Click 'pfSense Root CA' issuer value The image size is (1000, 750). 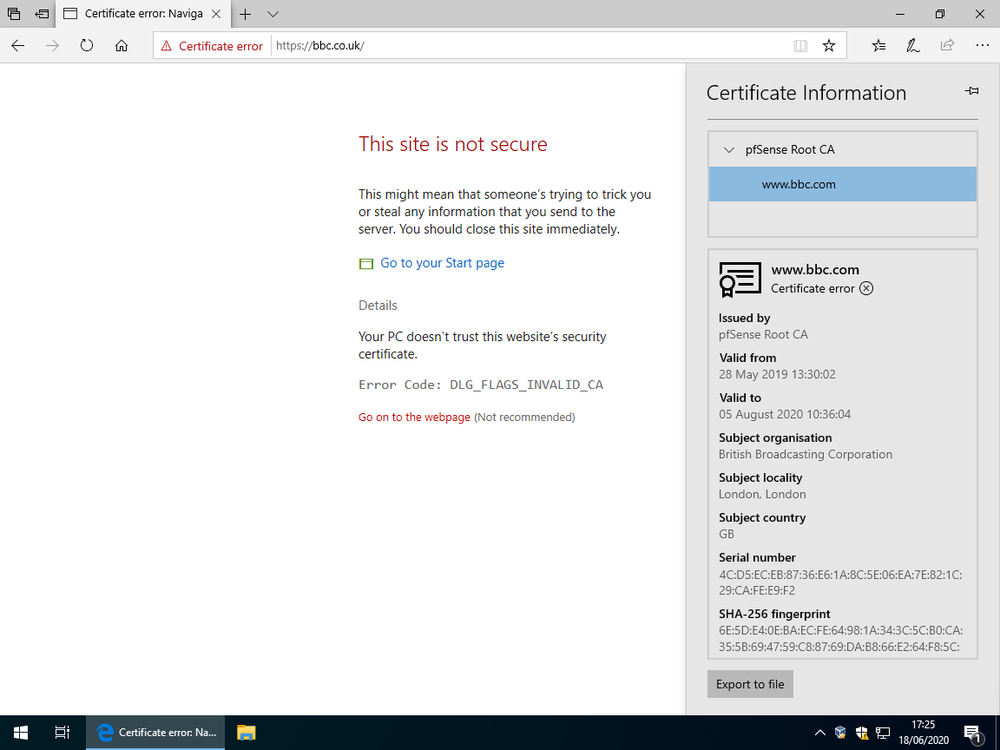click(763, 334)
